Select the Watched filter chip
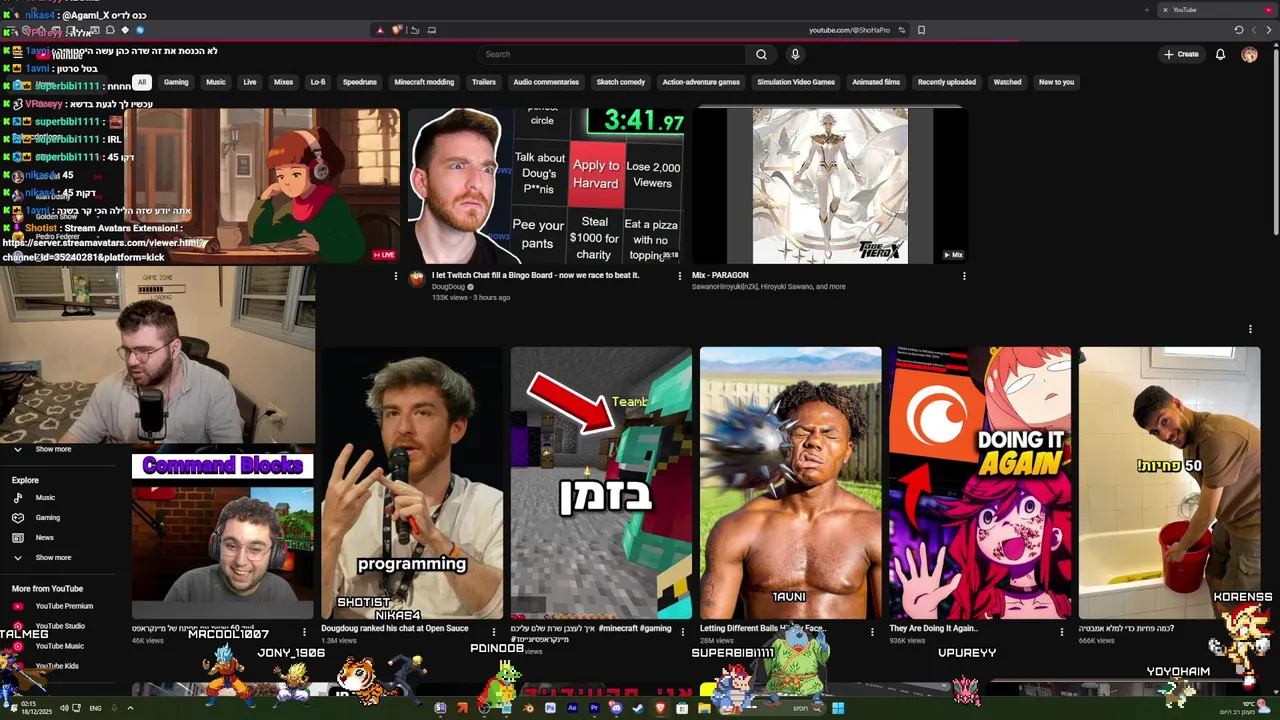The image size is (1280, 720). tap(1007, 82)
